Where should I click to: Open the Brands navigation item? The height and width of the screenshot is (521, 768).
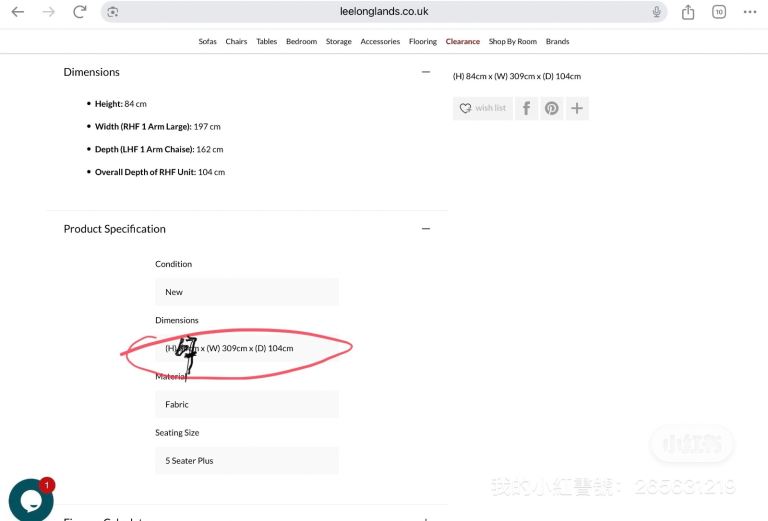tap(557, 42)
